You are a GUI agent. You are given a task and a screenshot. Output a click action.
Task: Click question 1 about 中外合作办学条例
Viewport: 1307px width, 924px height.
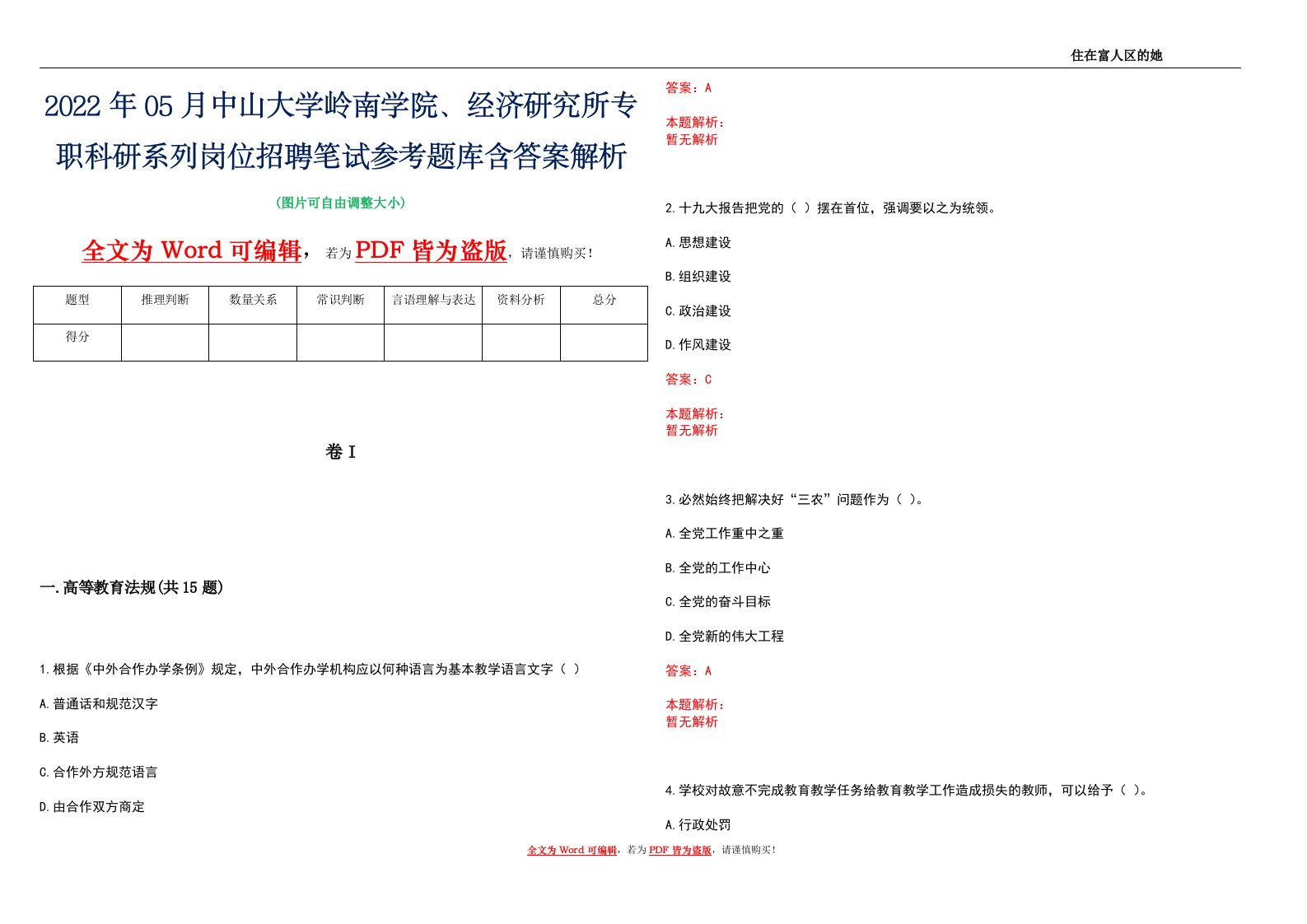[310, 670]
